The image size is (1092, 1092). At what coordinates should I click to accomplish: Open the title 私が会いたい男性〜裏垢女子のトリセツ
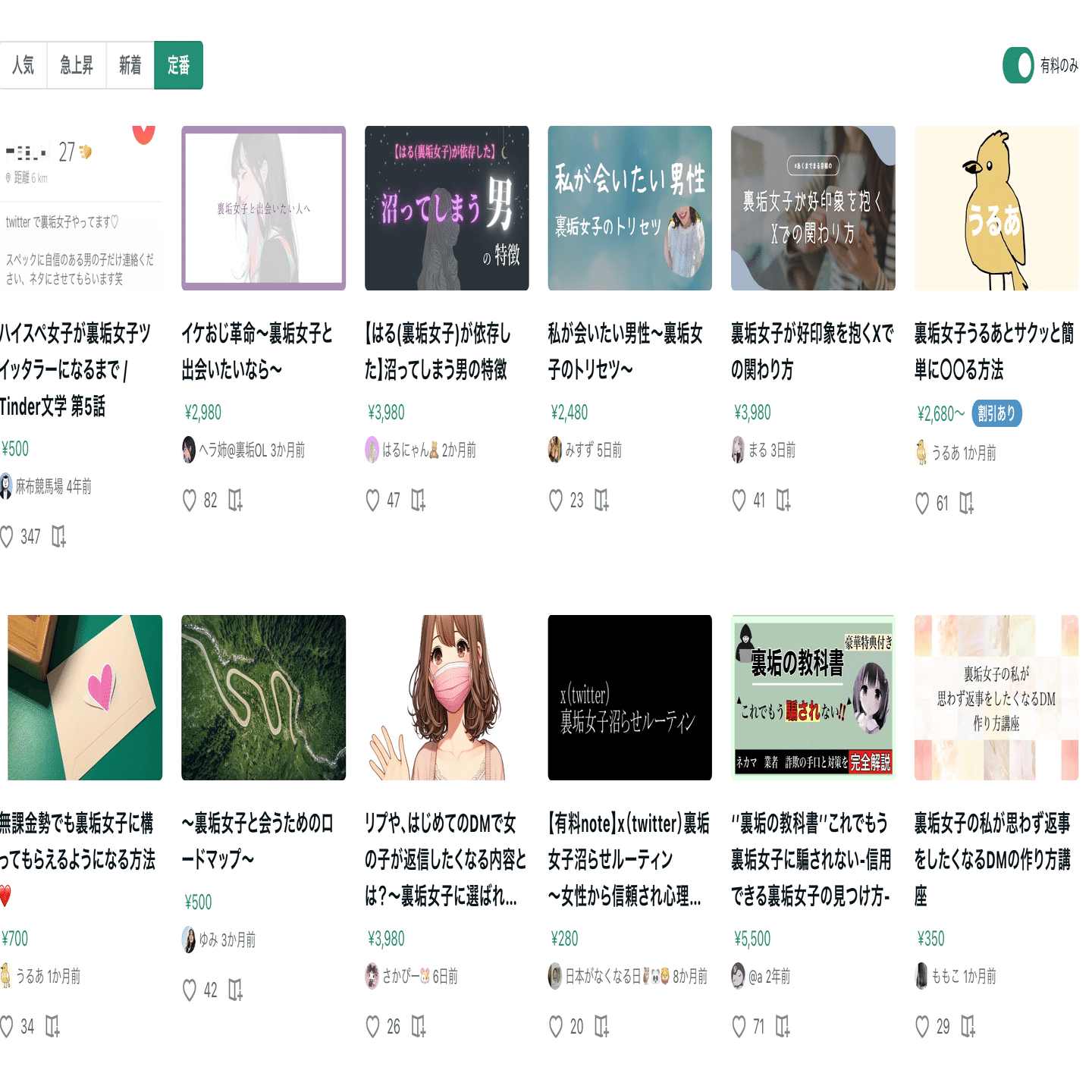626,352
